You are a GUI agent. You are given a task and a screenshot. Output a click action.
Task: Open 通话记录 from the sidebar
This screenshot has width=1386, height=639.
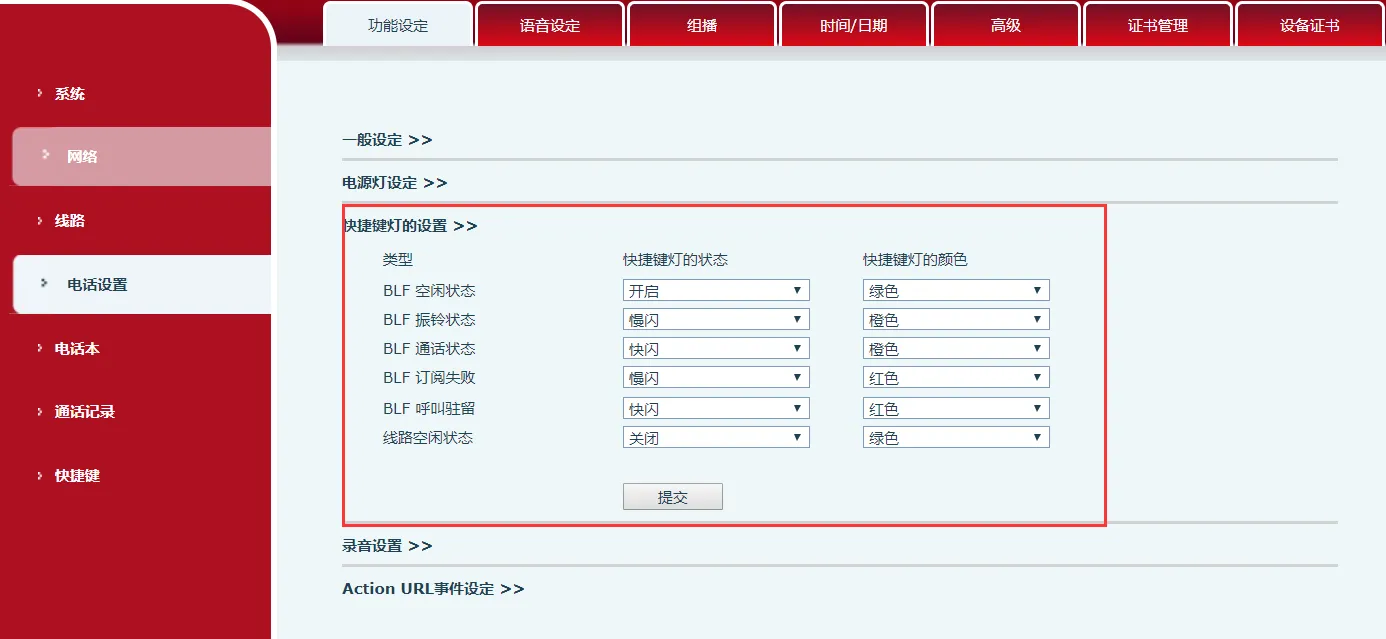[84, 412]
